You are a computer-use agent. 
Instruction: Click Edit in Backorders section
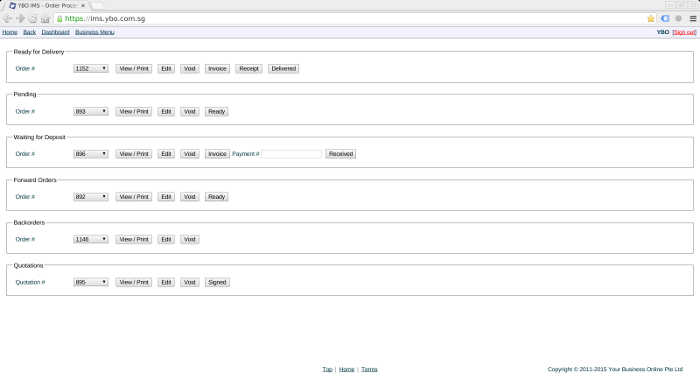(166, 240)
